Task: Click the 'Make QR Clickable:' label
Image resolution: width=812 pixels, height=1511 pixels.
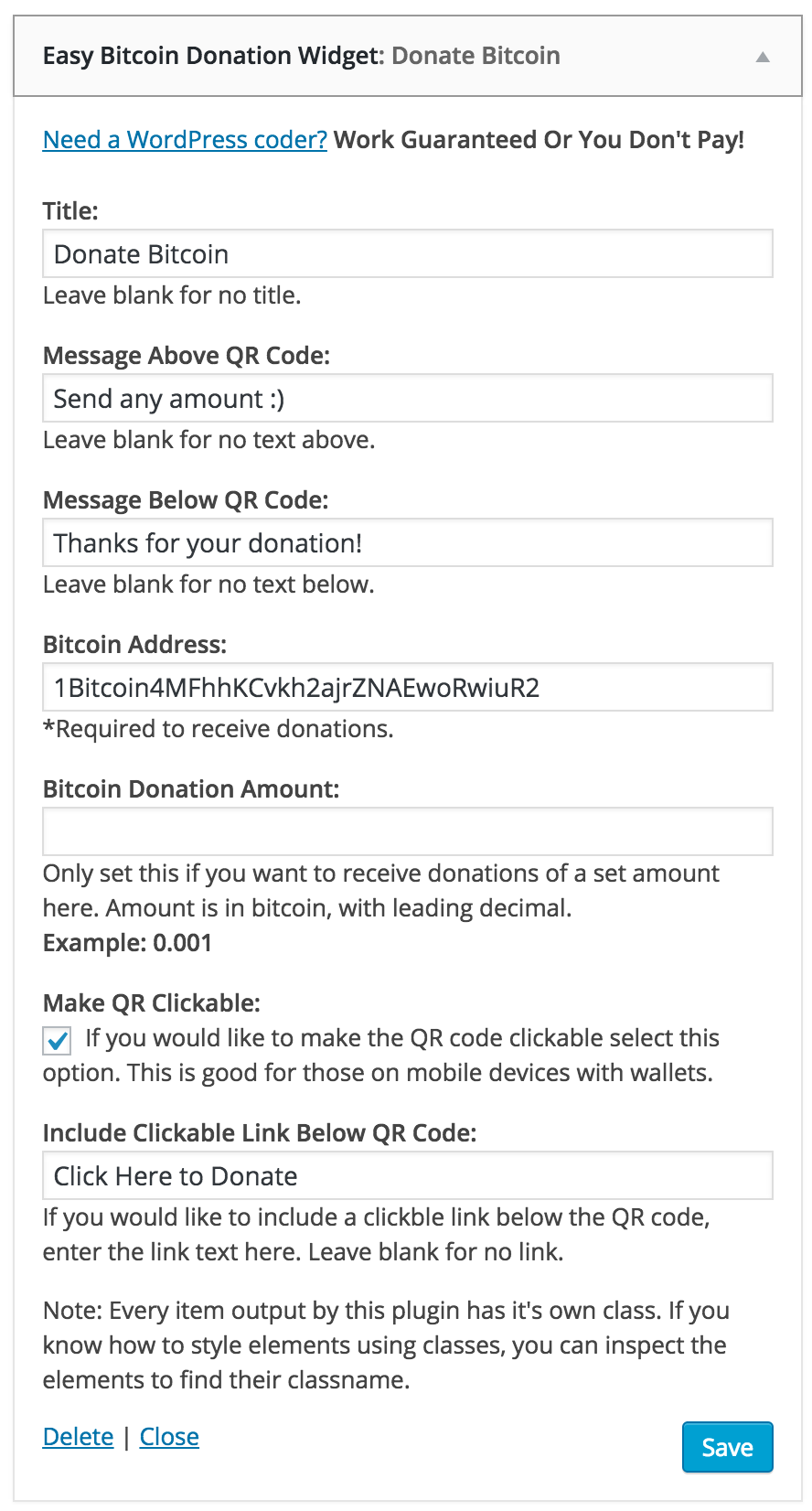Action: pos(152,1003)
